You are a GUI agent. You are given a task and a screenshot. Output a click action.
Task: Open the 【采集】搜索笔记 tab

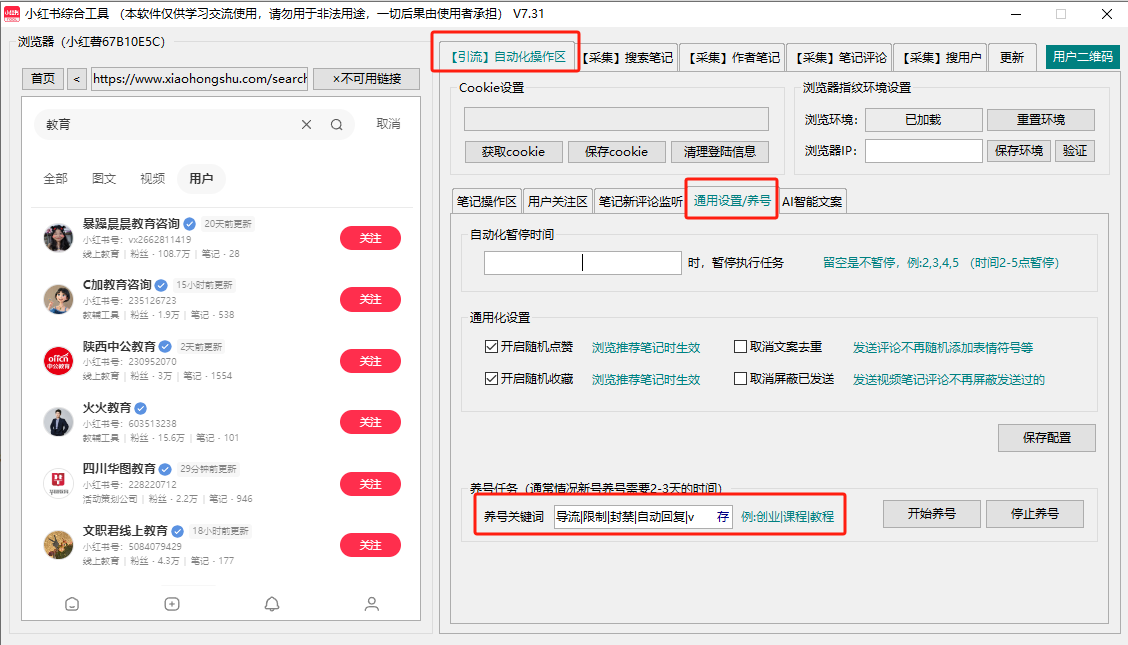[x=628, y=58]
